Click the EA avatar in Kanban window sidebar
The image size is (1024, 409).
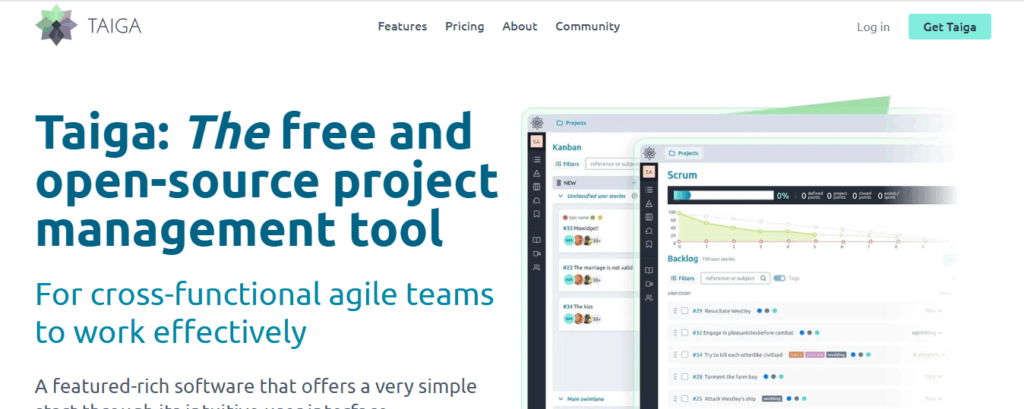click(536, 141)
